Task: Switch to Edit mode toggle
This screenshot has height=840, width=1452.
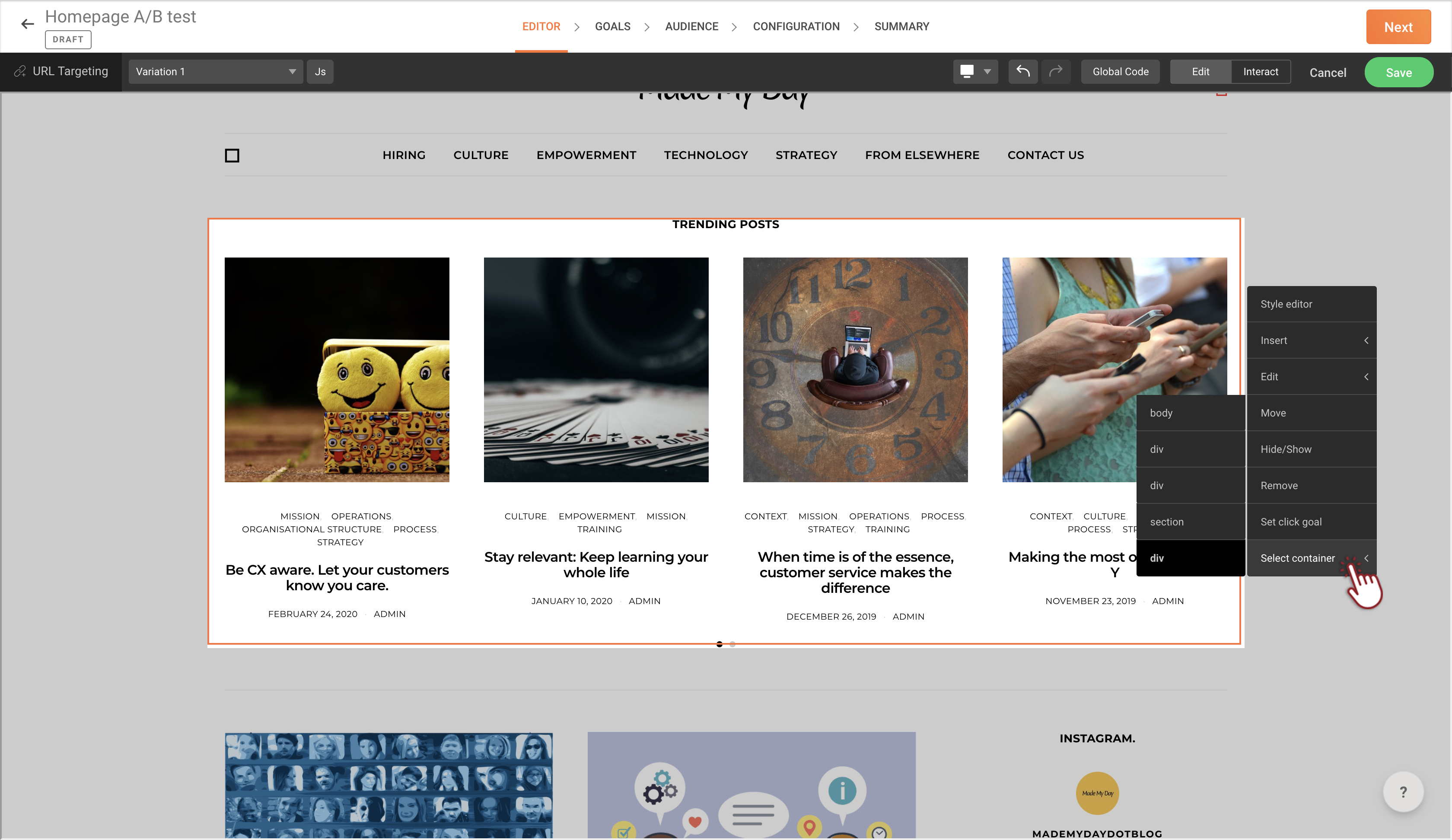Action: pyautogui.click(x=1200, y=72)
